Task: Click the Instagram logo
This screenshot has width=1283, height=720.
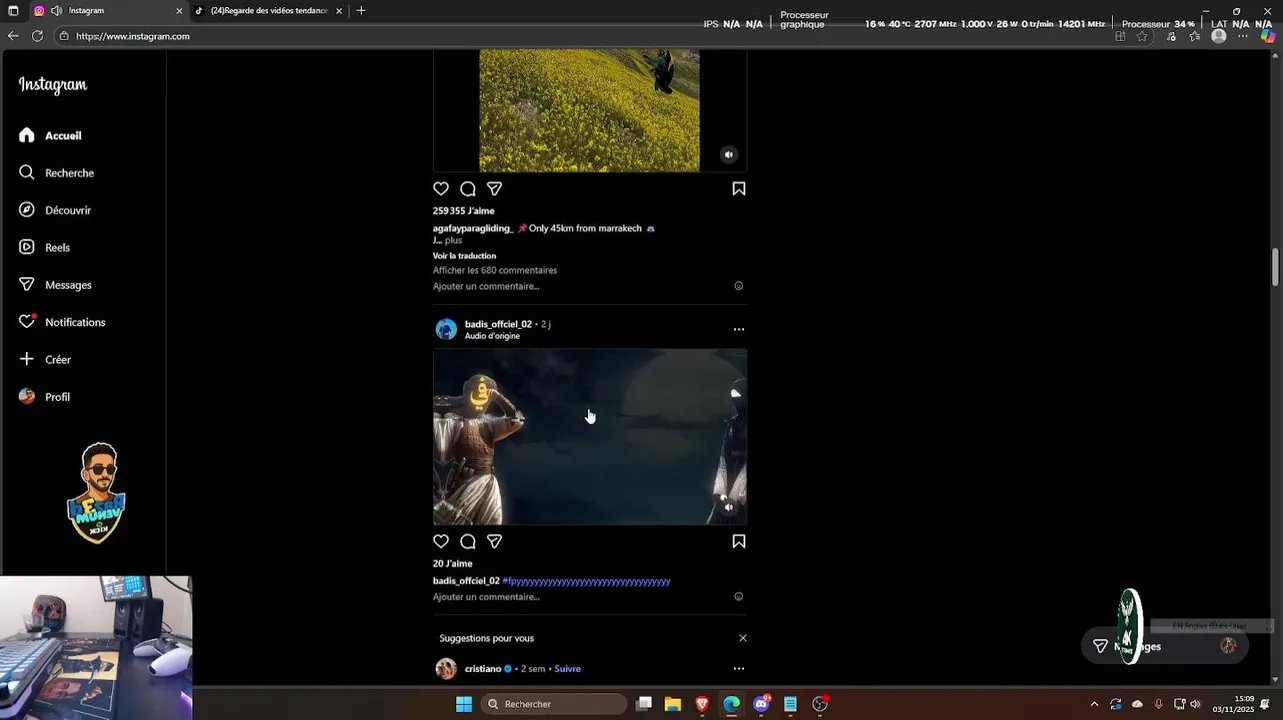Action: click(53, 85)
